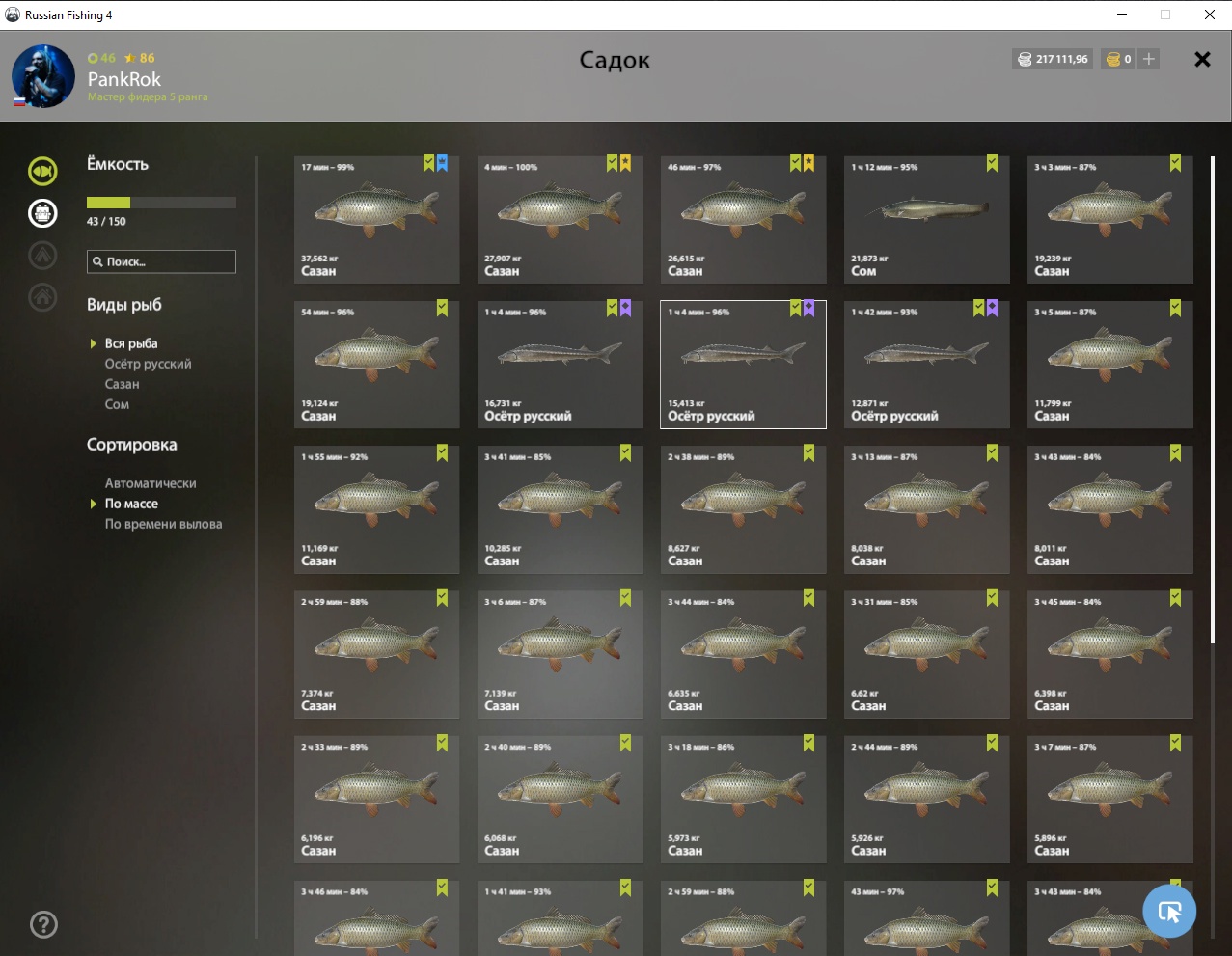Select the 5,926 кг Сазан card
The width and height of the screenshot is (1232, 956).
(x=926, y=800)
